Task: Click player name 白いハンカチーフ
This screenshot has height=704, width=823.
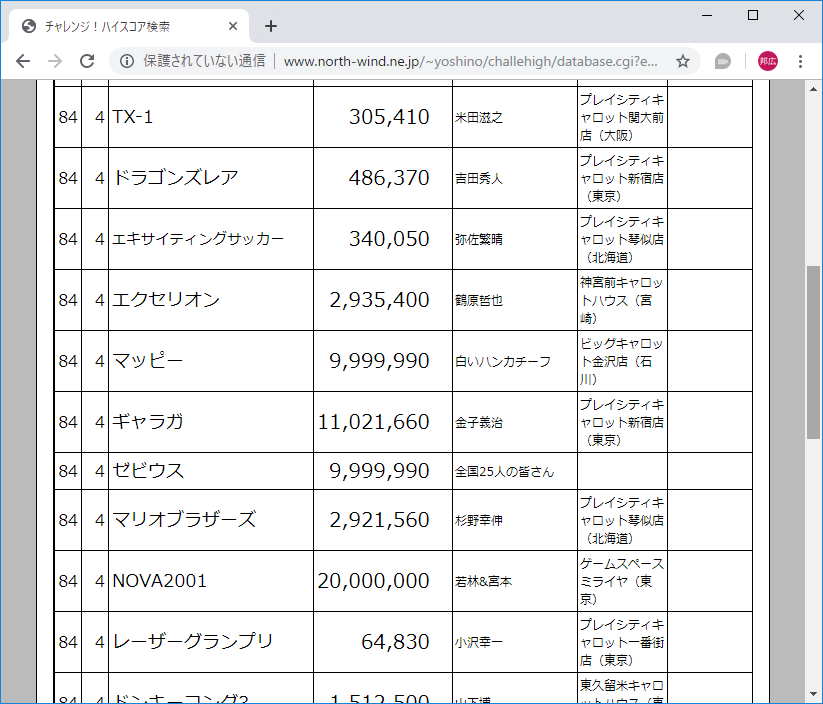Action: (x=502, y=361)
